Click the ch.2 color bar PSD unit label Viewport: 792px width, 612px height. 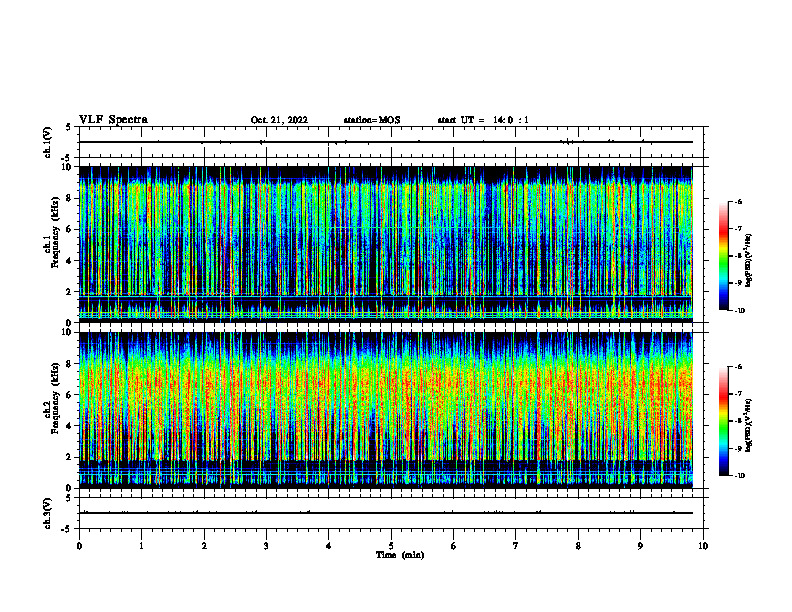point(749,425)
